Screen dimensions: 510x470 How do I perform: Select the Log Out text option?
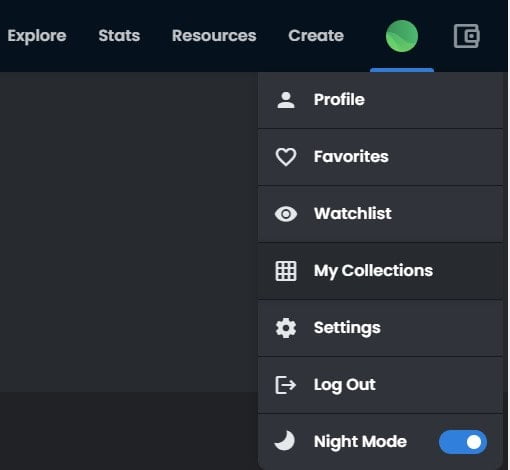pos(344,385)
